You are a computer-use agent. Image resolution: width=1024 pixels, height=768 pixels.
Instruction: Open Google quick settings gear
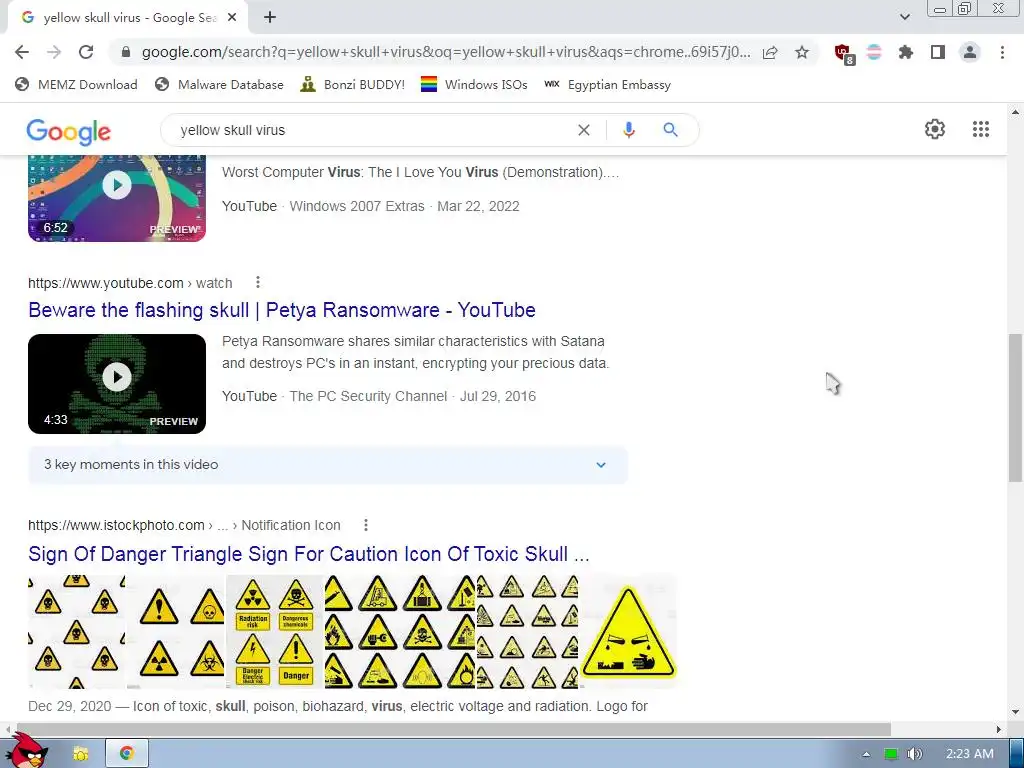935,129
